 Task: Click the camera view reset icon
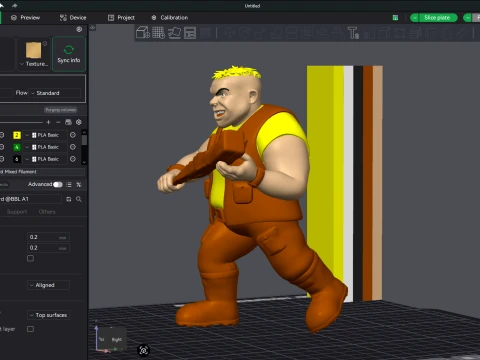coord(144,350)
